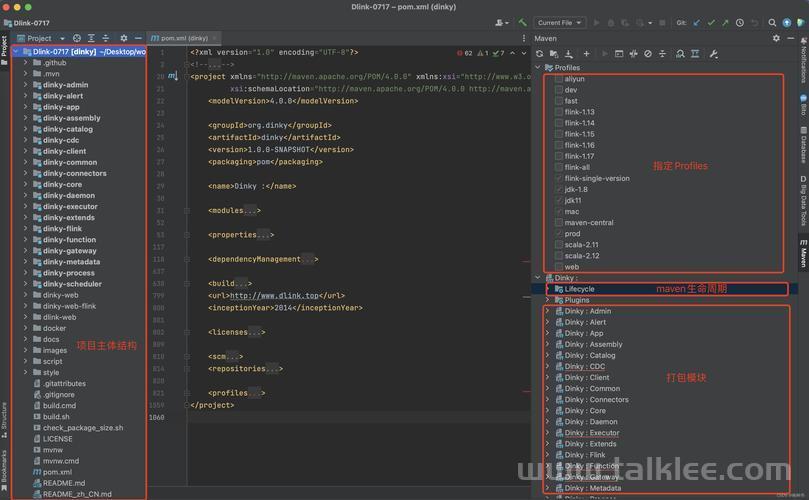Viewport: 809px width, 500px height.
Task: Expand the docker folder
Action: click(x=25, y=328)
